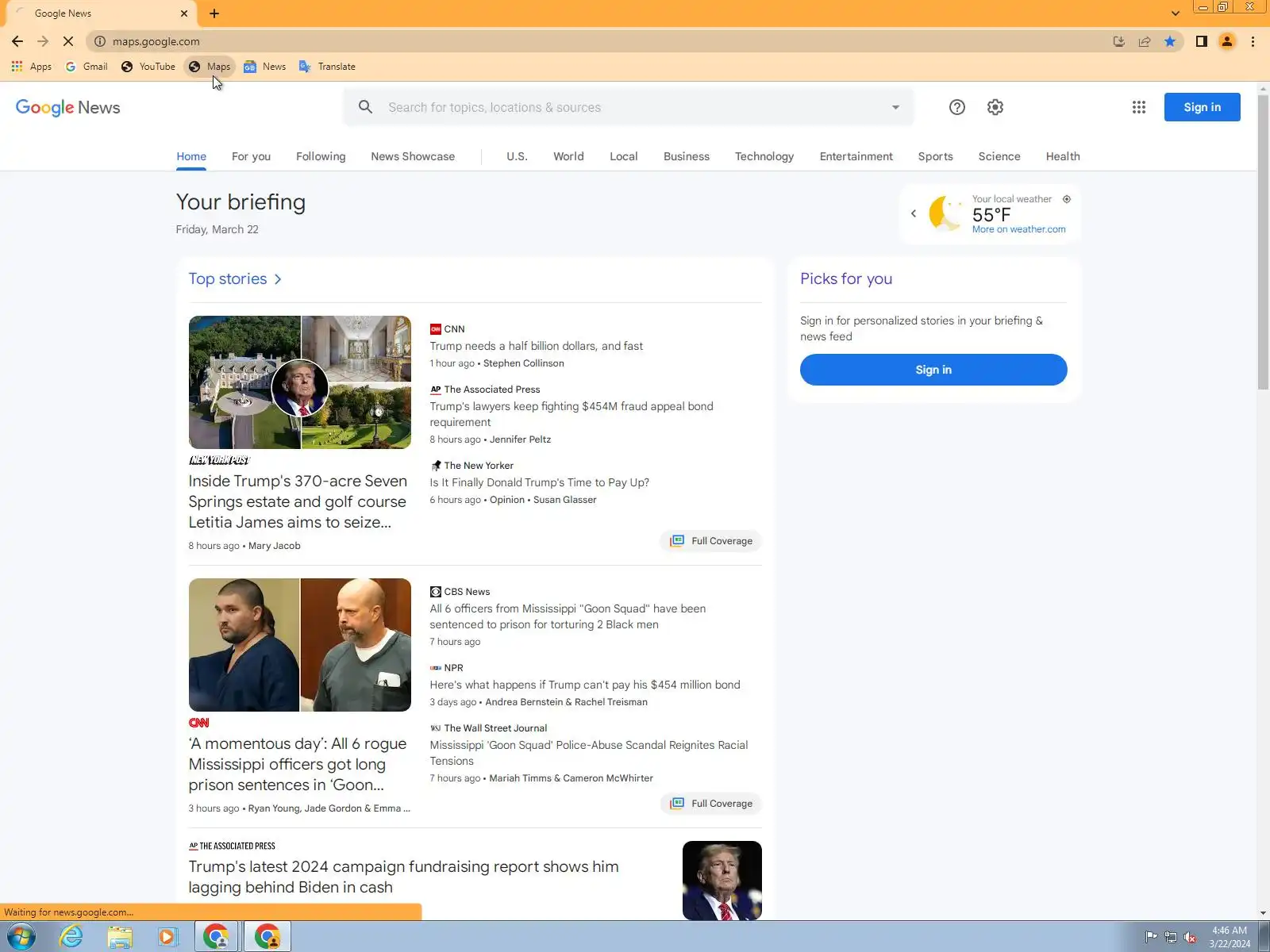Select the Technology section
The image size is (1270, 952).
tap(764, 156)
